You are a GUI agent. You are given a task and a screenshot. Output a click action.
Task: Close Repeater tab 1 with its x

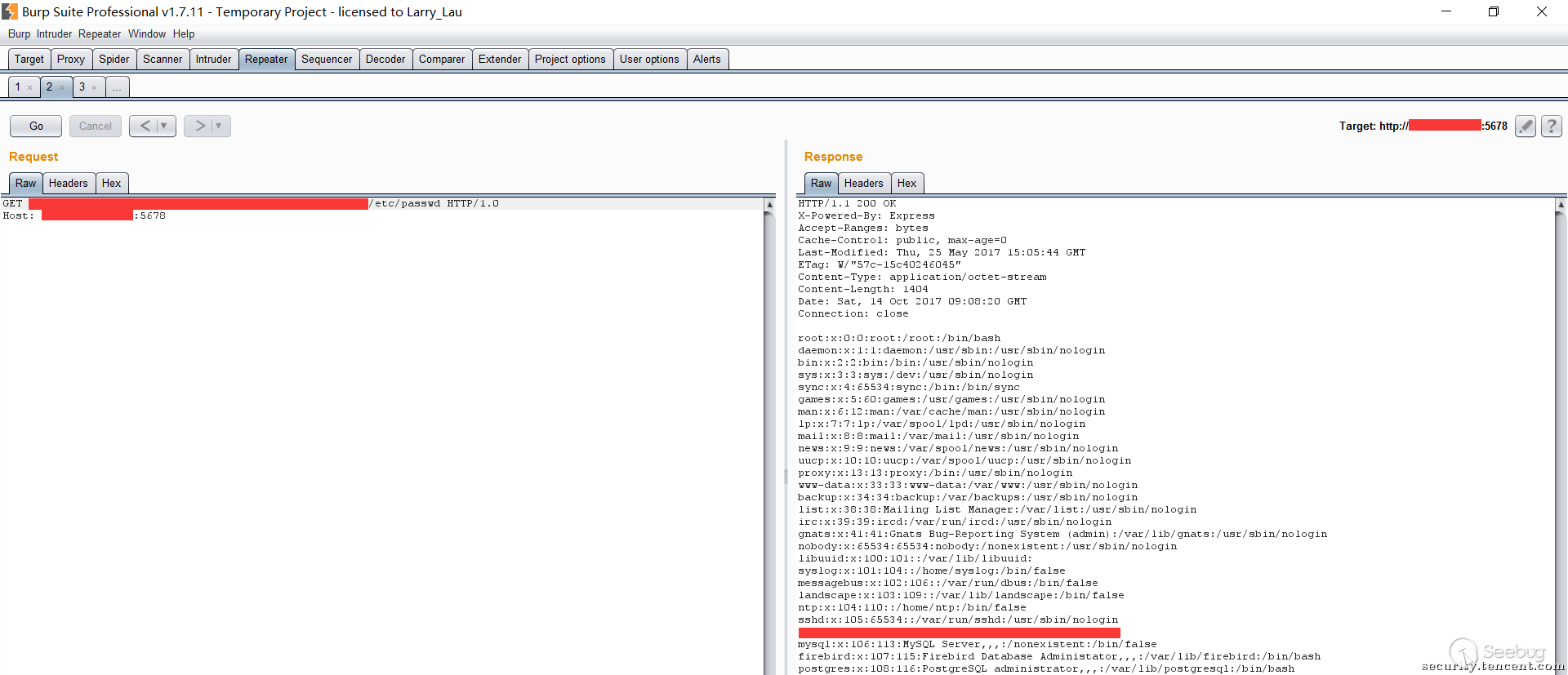click(x=30, y=87)
